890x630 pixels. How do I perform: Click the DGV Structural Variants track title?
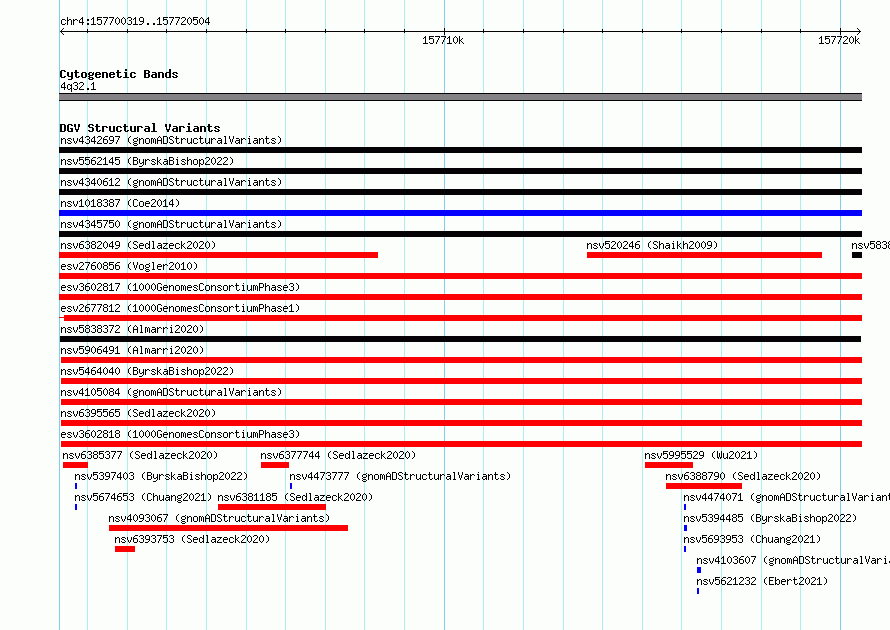coord(140,128)
